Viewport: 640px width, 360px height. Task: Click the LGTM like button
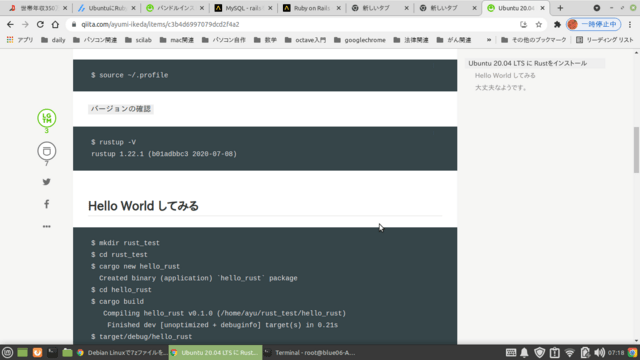pyautogui.click(x=47, y=118)
